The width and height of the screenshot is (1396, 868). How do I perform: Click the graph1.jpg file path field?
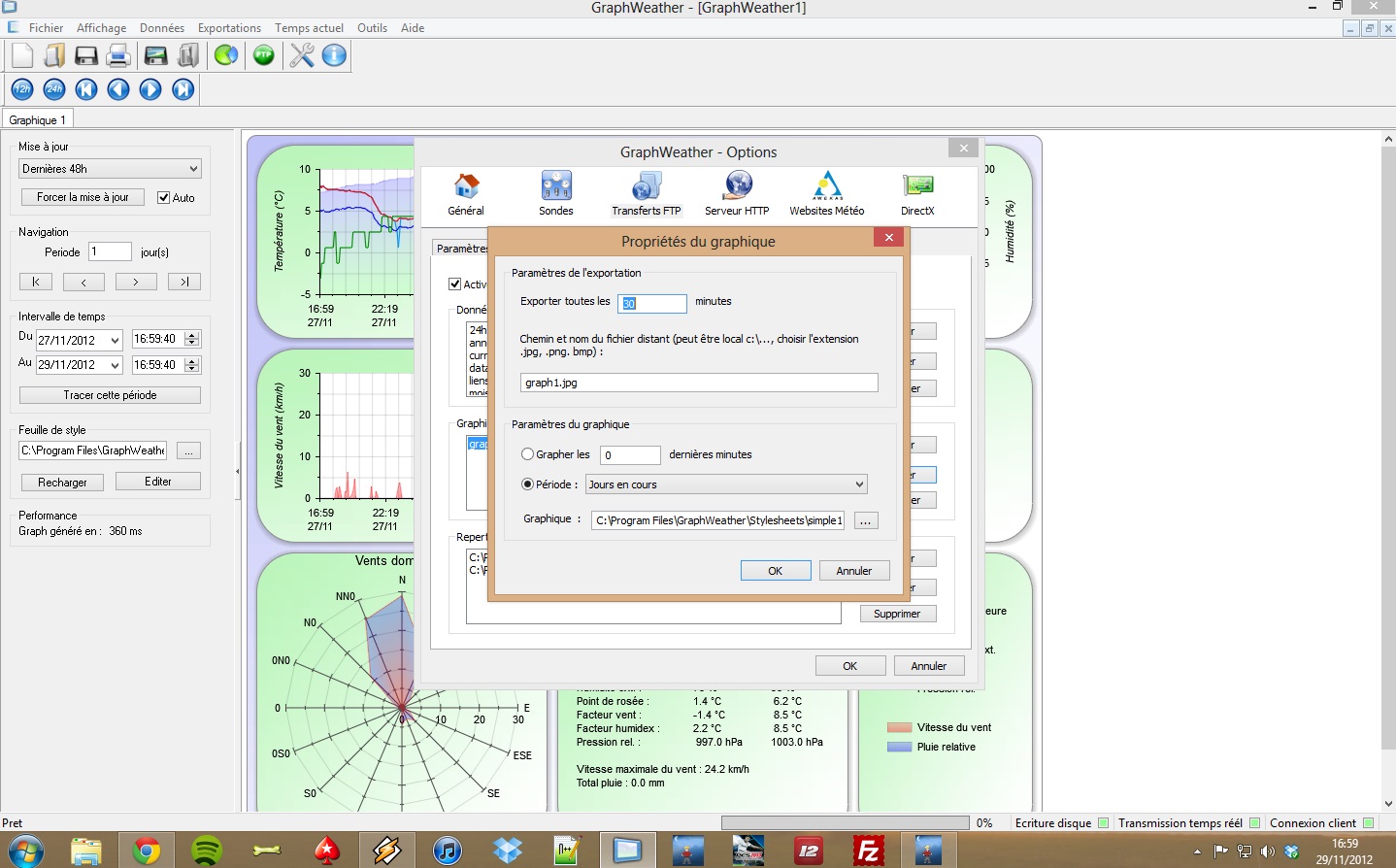click(699, 383)
